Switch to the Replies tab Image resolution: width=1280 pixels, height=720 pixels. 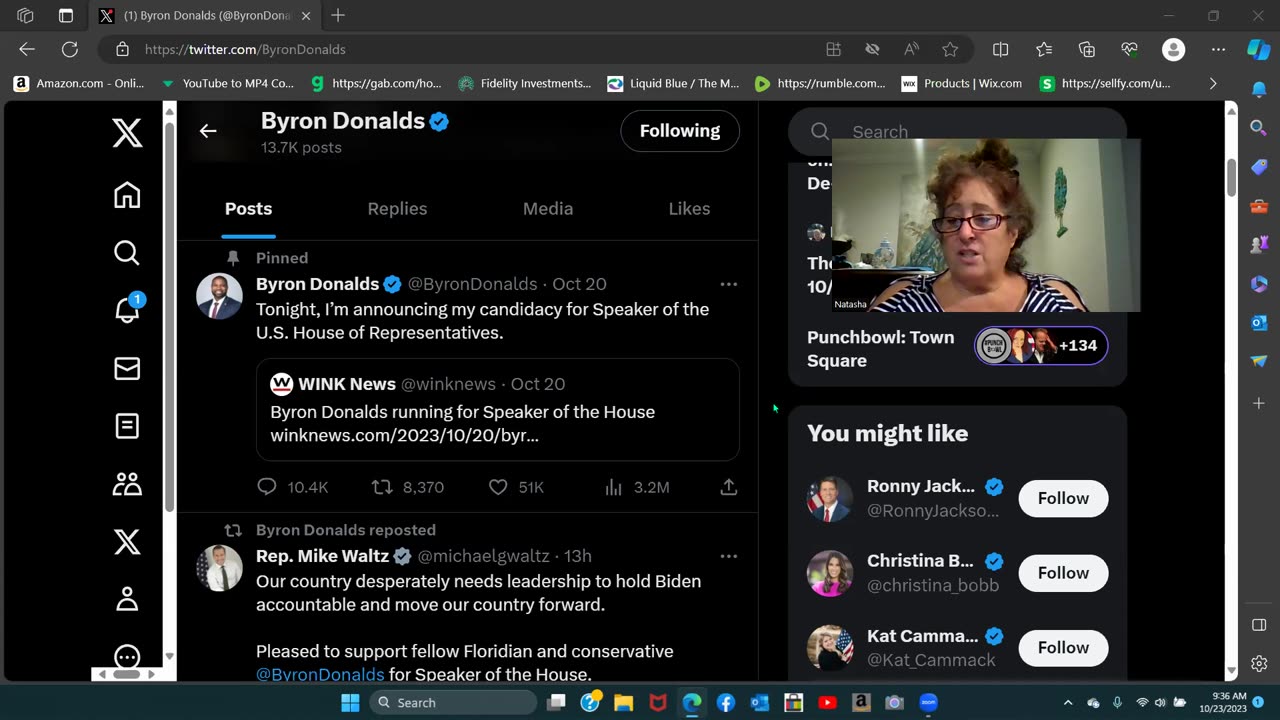click(397, 209)
